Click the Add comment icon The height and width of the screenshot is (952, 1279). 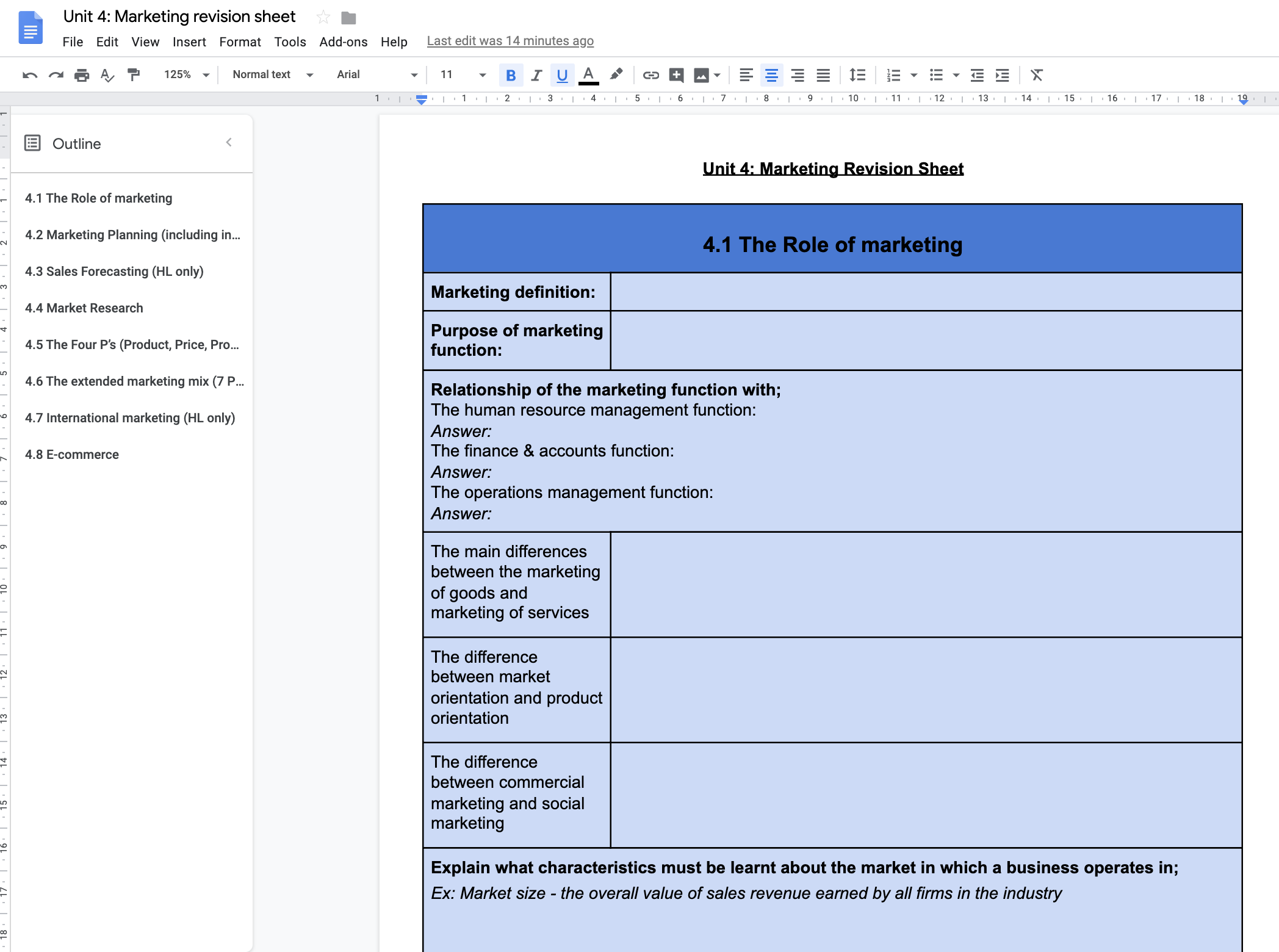pos(677,74)
